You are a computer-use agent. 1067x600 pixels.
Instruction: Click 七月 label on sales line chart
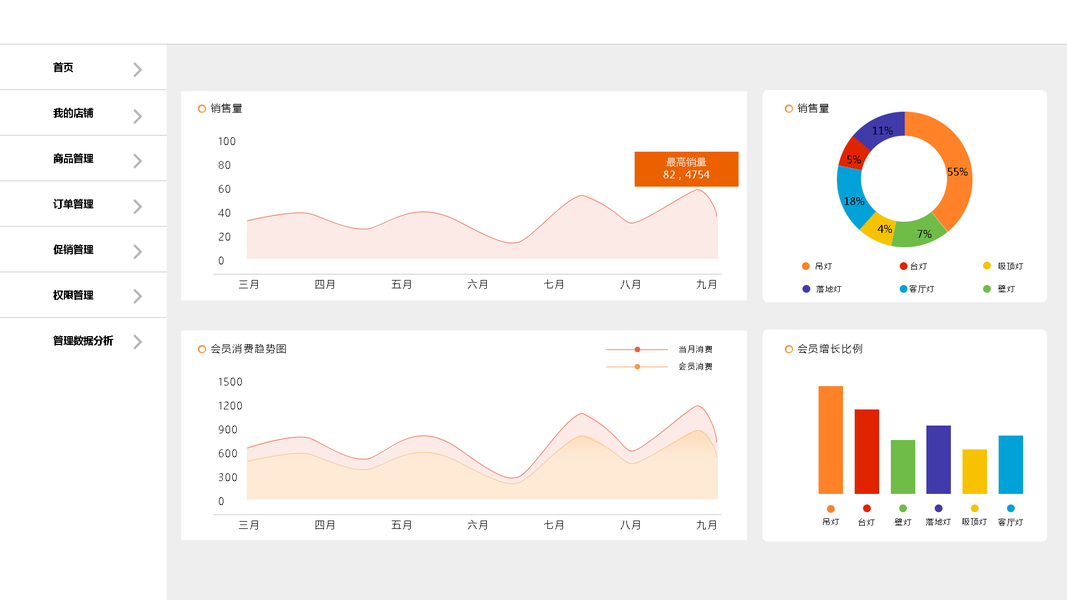click(554, 284)
